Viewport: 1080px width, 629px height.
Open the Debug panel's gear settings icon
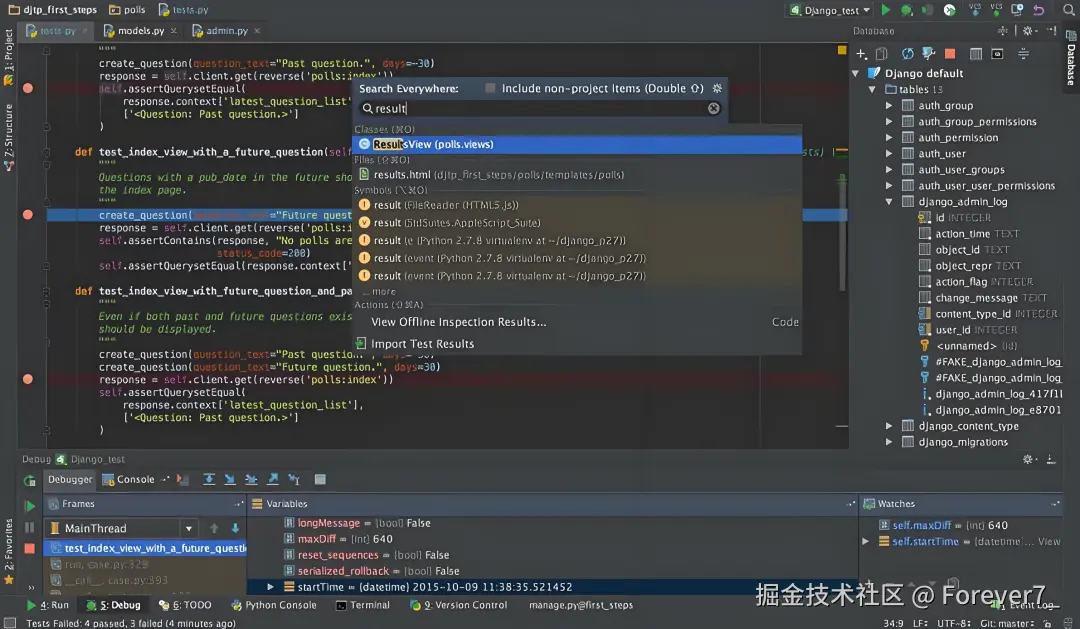pos(1028,459)
